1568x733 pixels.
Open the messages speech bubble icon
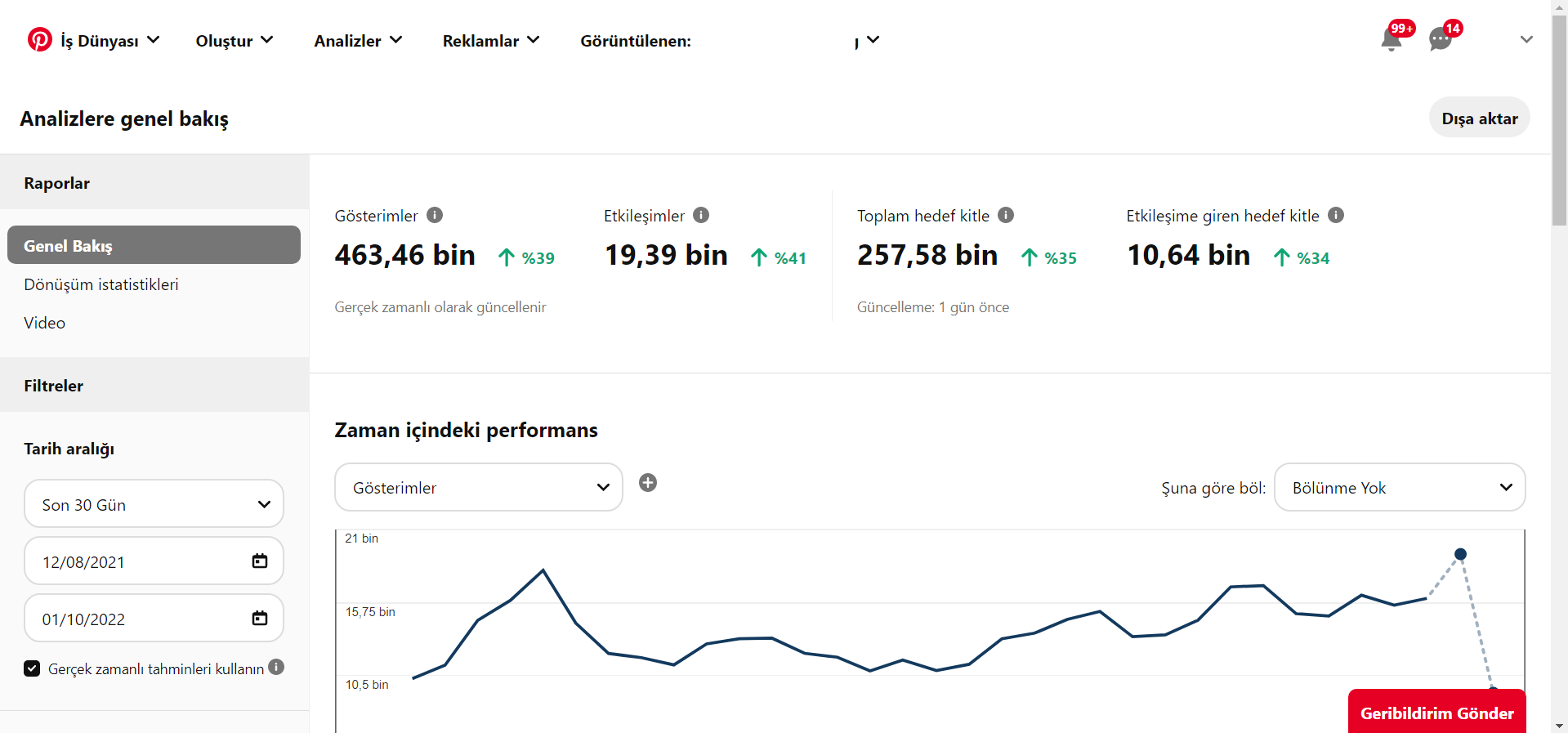coord(1440,38)
